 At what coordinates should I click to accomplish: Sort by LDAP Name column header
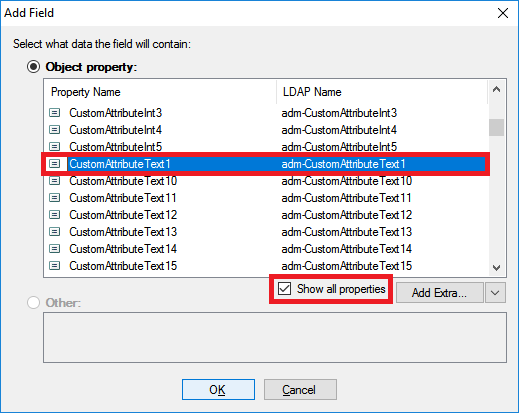pos(382,92)
